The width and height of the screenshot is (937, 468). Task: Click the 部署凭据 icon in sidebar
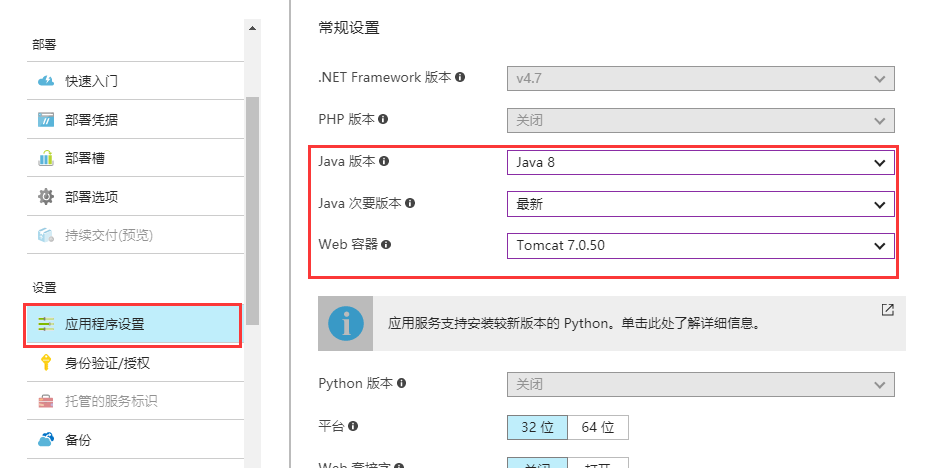45,120
